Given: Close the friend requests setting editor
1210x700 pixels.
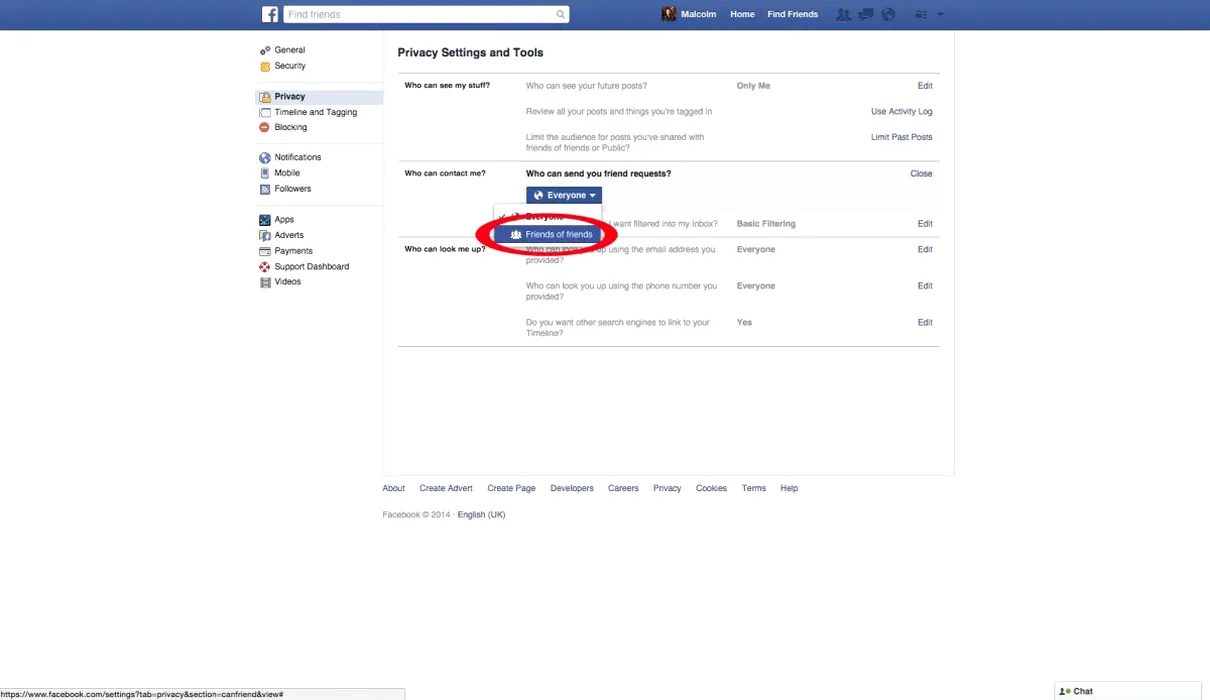Looking at the screenshot, I should (920, 174).
